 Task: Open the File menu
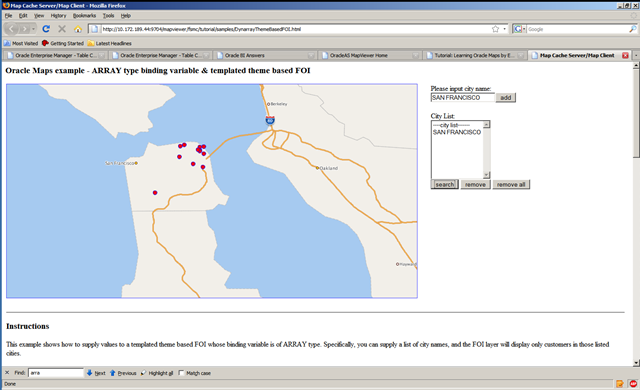9,16
